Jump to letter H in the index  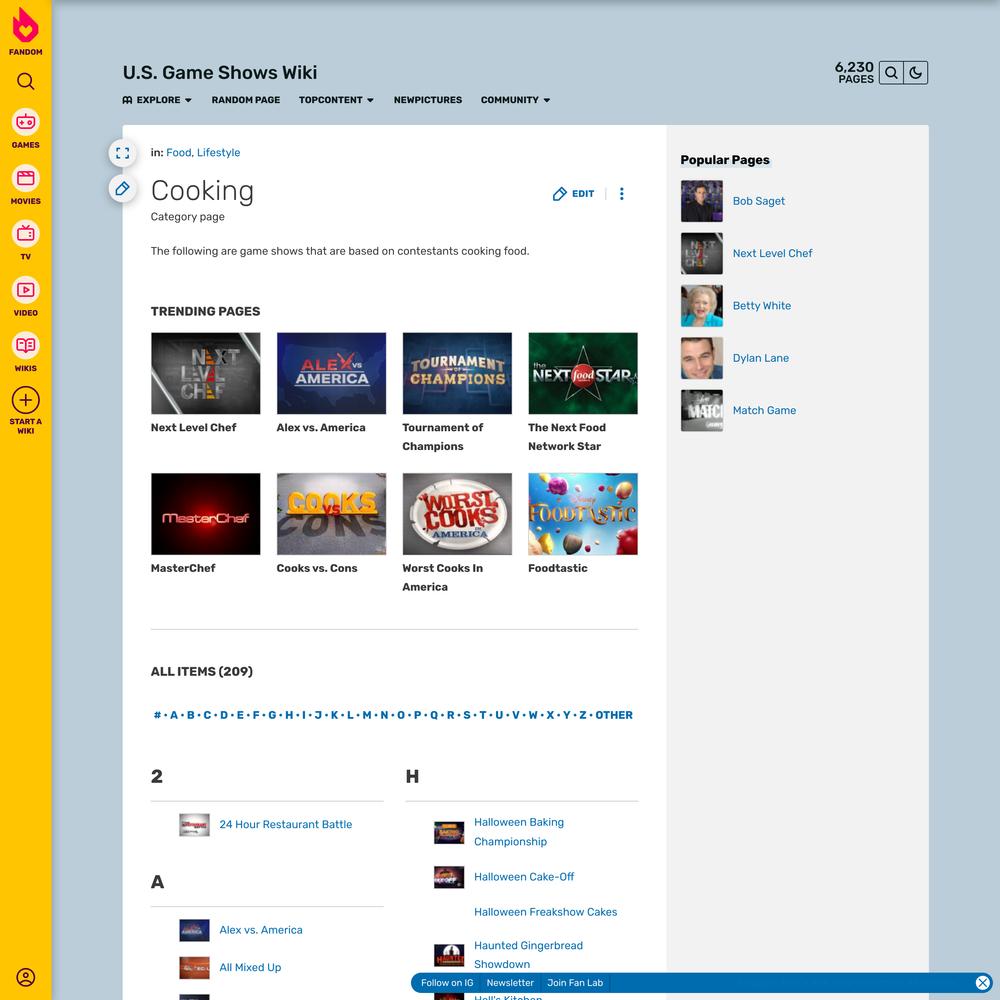pos(289,715)
